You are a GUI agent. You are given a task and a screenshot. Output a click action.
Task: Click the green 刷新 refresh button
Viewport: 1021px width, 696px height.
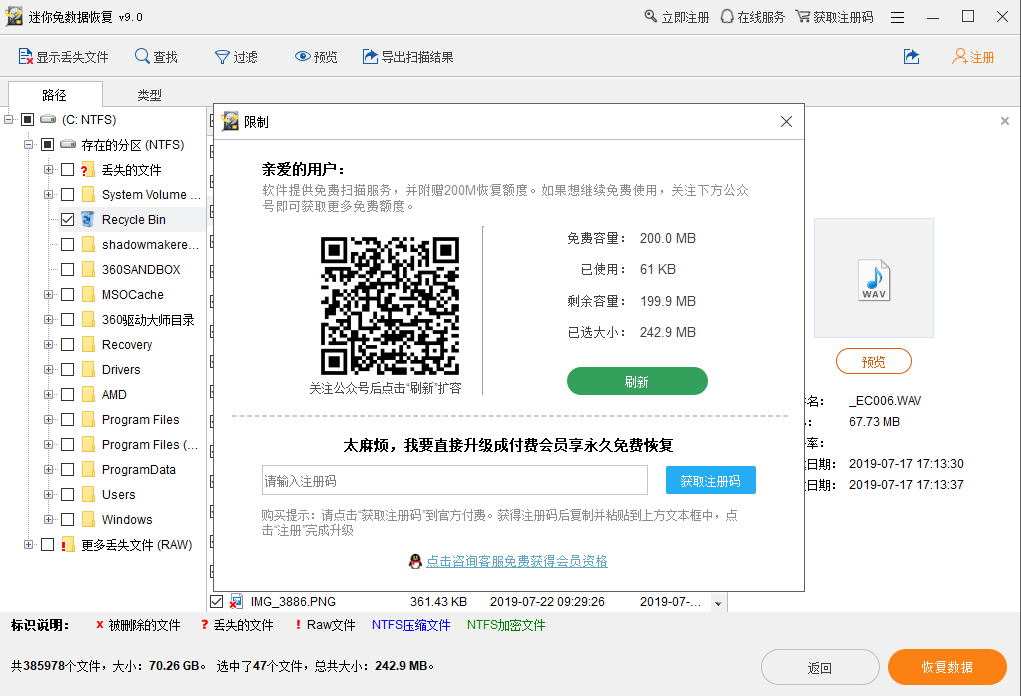coord(637,382)
